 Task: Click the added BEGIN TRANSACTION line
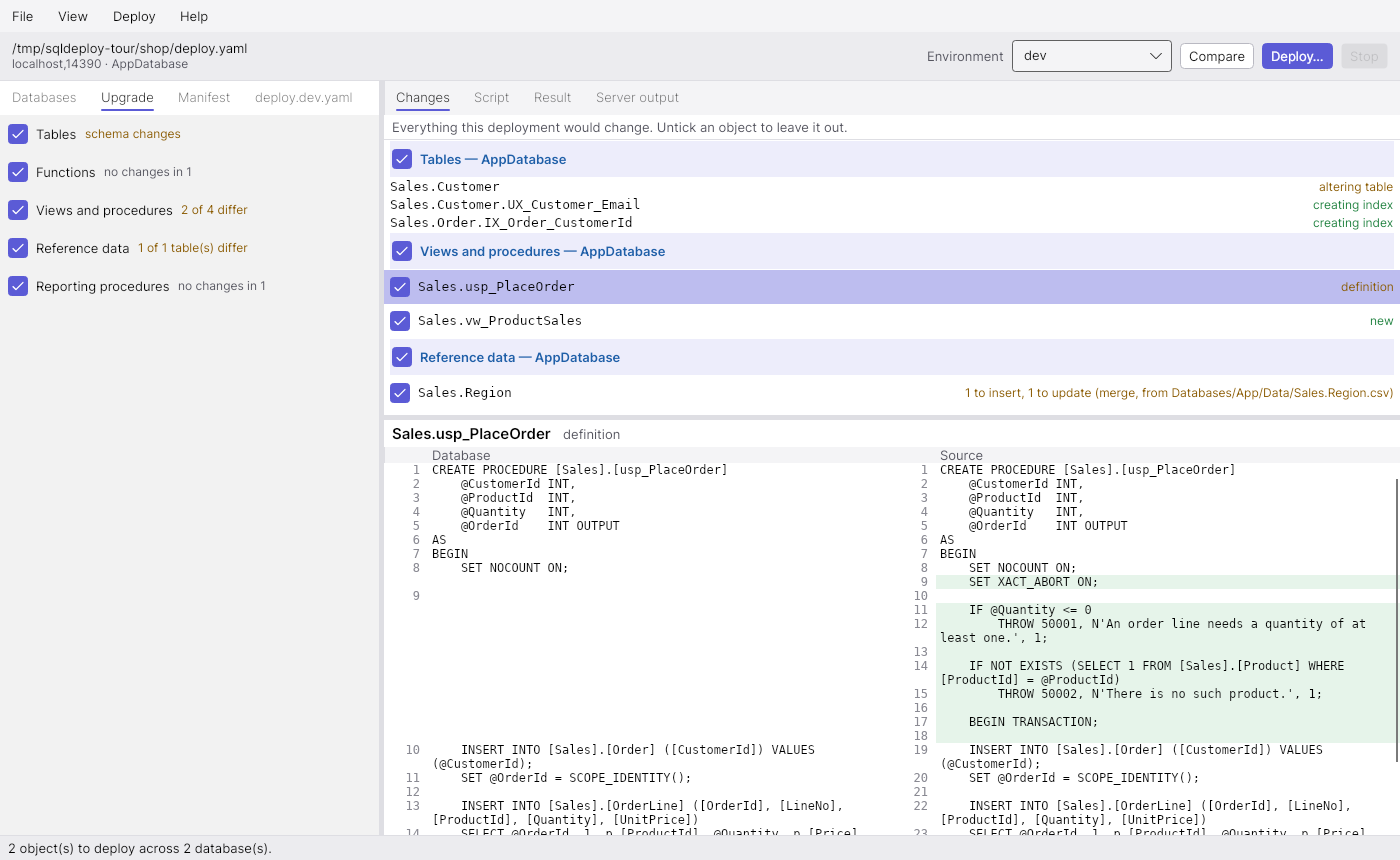[1167, 722]
